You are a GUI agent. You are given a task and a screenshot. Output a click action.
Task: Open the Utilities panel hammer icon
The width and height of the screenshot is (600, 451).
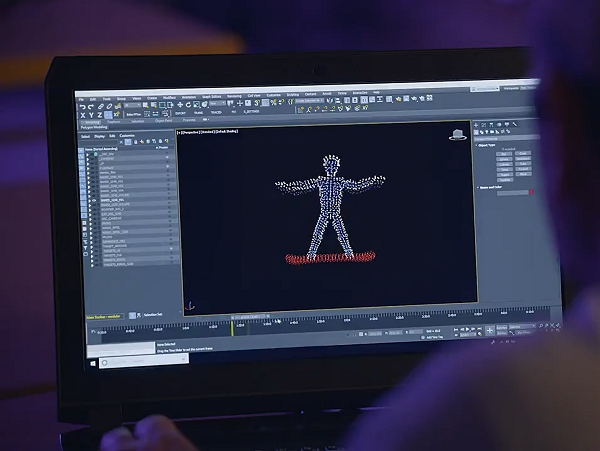tap(515, 125)
